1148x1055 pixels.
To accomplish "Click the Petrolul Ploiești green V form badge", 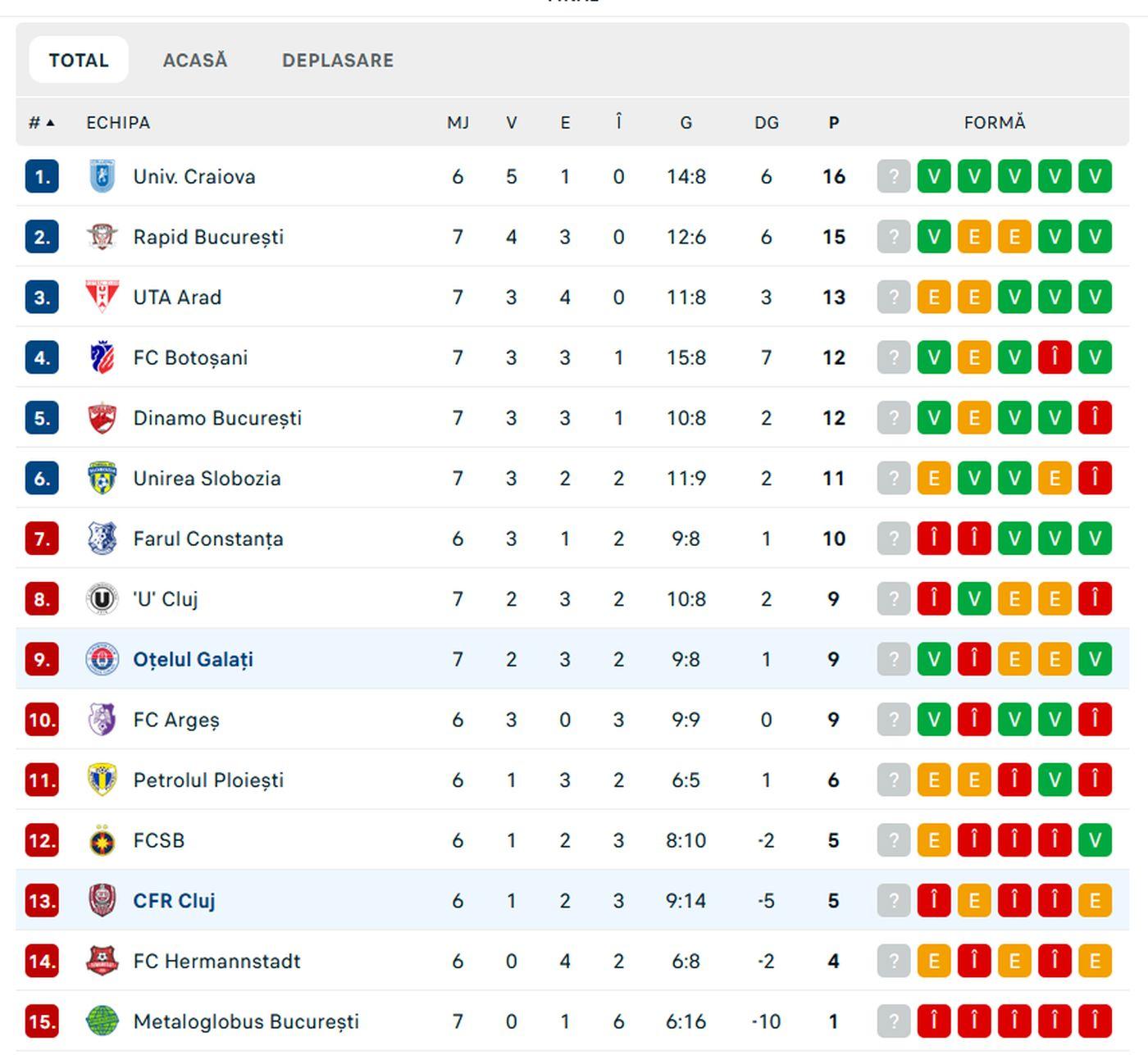I will (1055, 780).
